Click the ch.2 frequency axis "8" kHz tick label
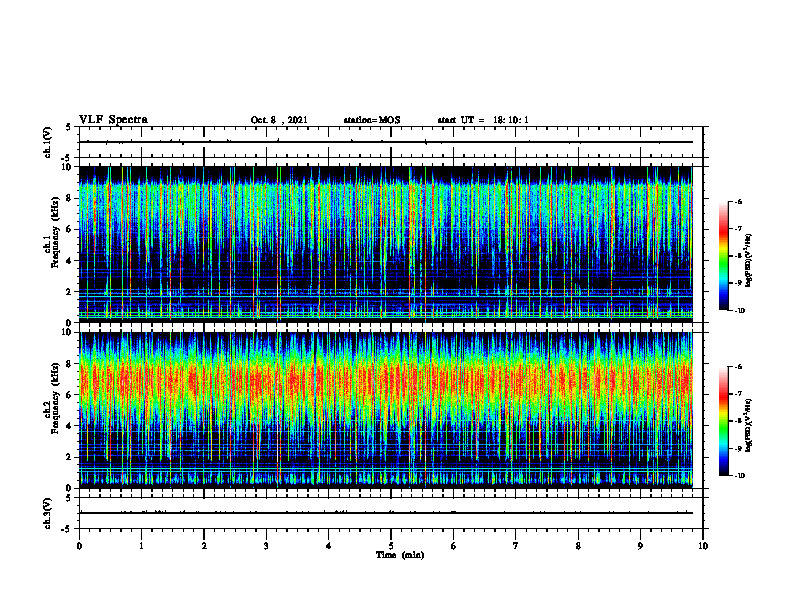 coord(69,364)
